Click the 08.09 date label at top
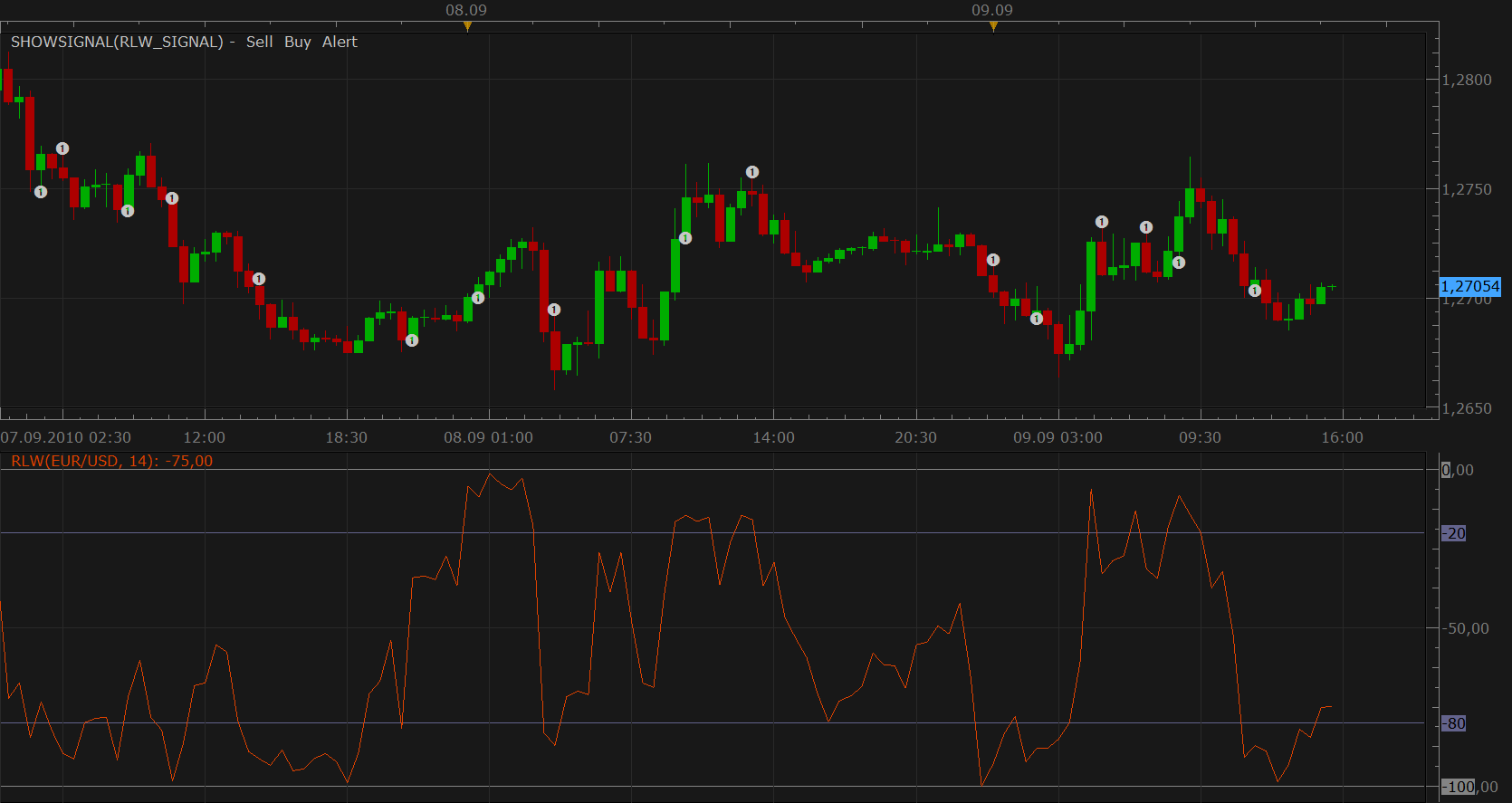 466,10
